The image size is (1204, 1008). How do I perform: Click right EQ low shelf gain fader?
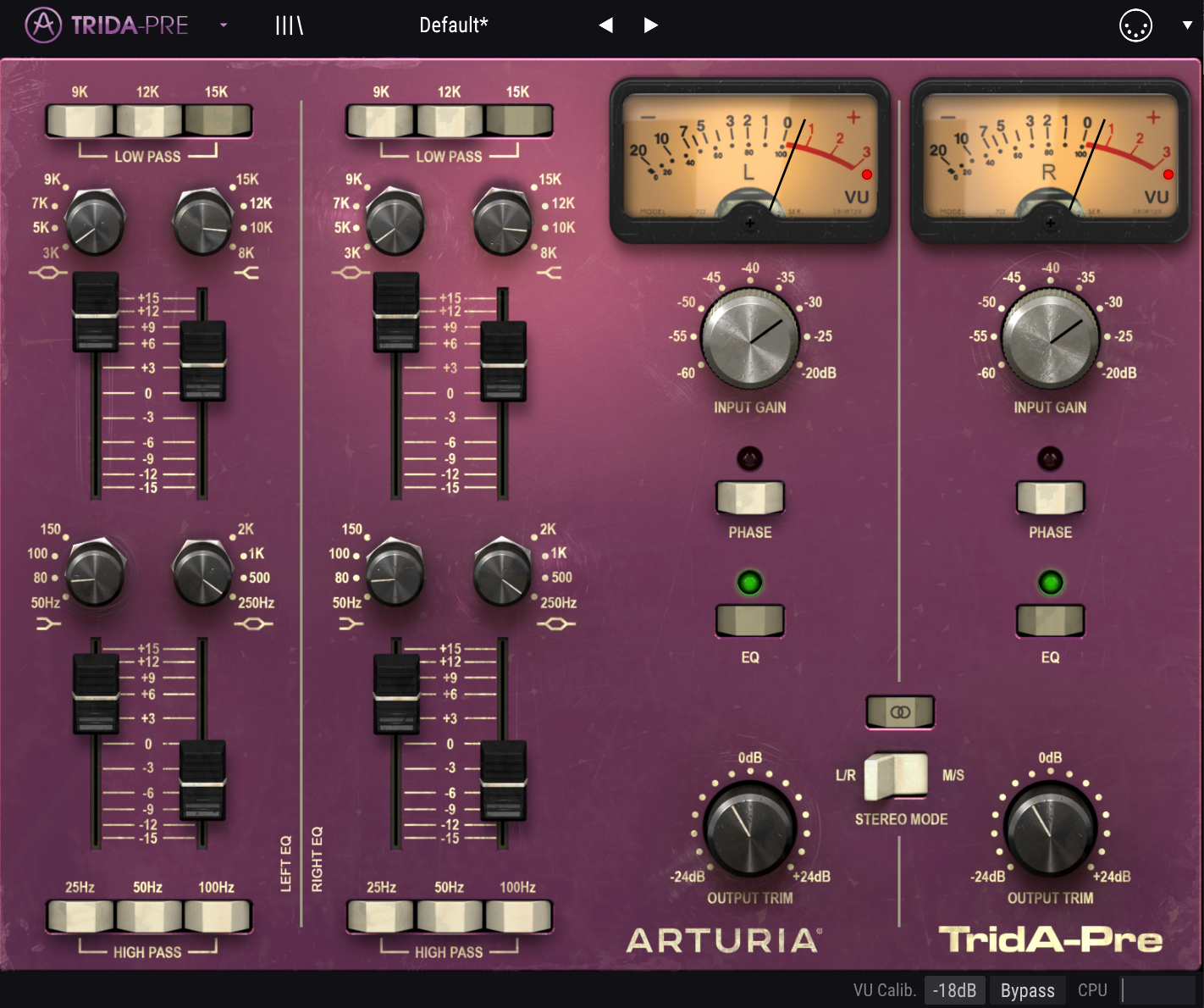pyautogui.click(x=396, y=694)
